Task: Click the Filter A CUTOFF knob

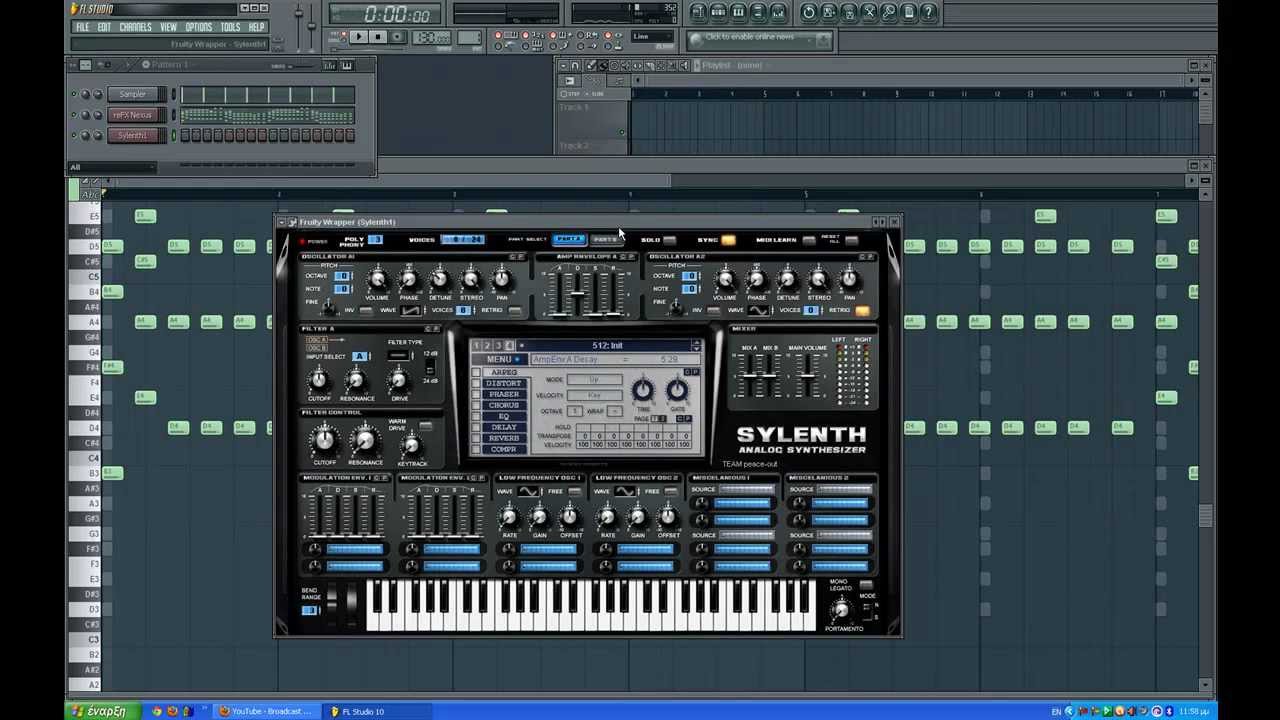Action: pyautogui.click(x=319, y=380)
